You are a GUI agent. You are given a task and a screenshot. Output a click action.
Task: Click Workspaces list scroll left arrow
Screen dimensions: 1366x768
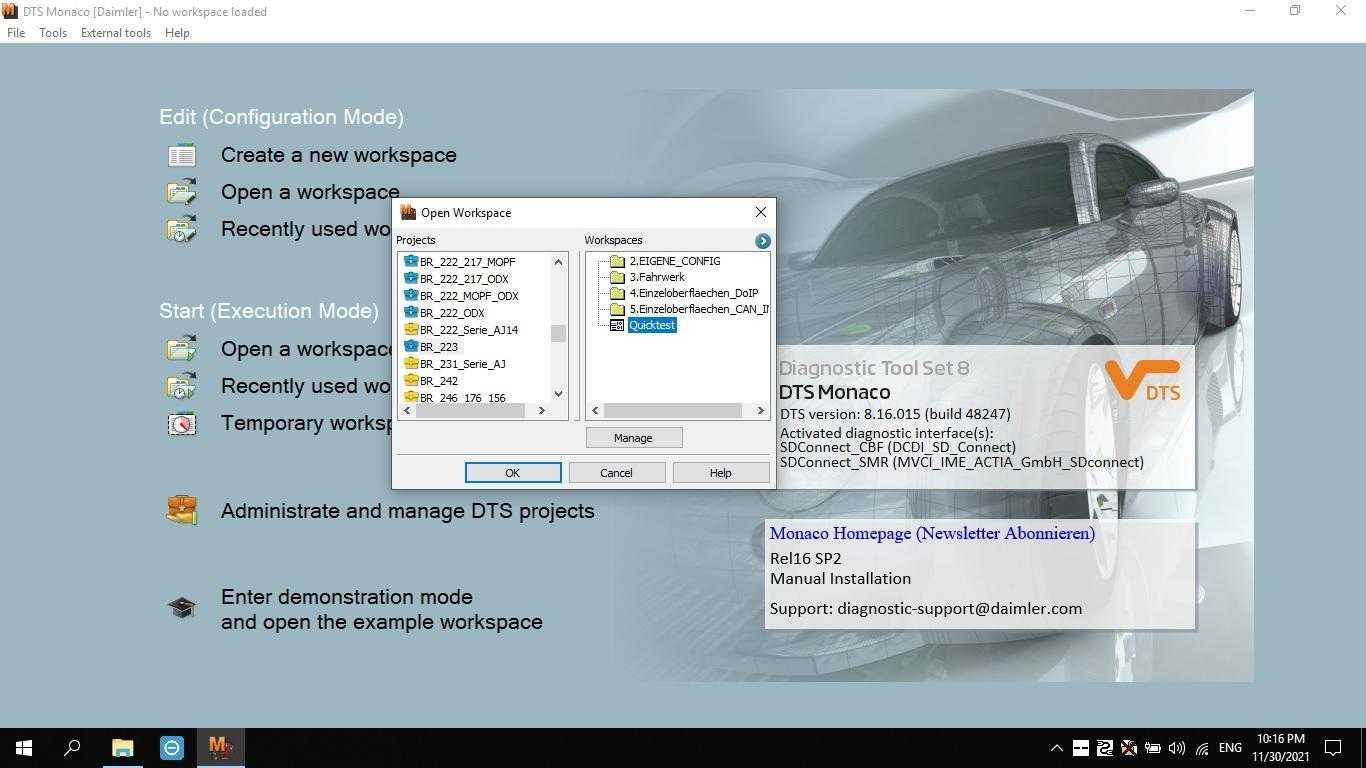point(596,411)
